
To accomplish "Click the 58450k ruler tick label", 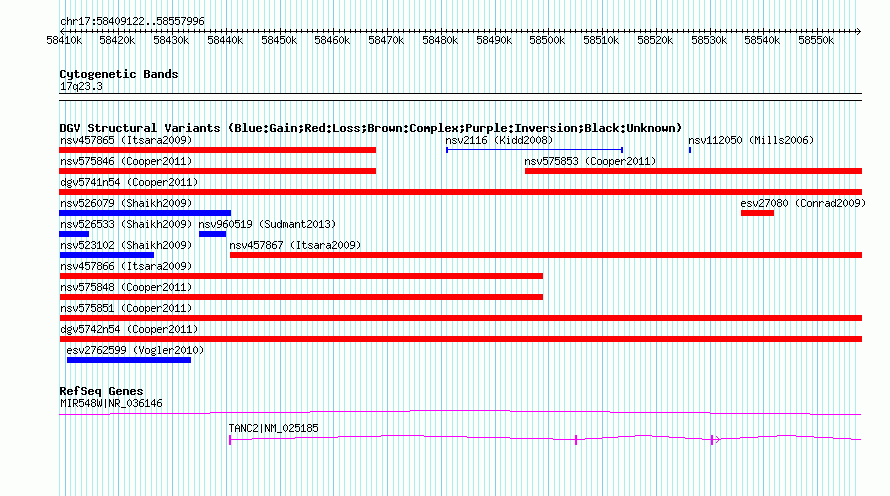I will [279, 40].
